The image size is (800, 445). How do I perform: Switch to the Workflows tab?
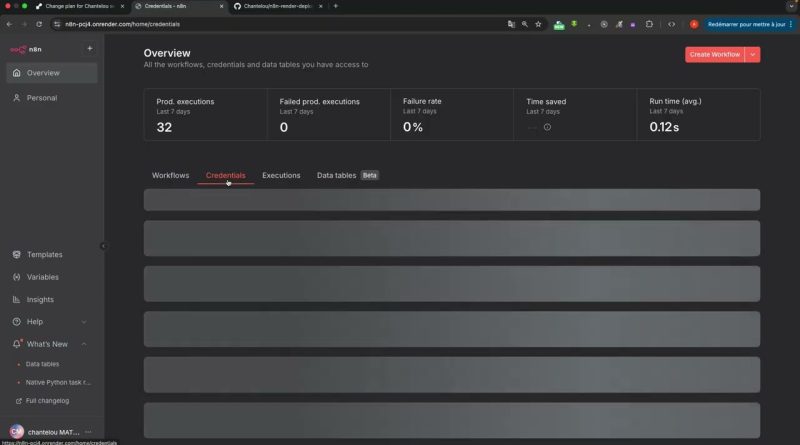[x=170, y=175]
